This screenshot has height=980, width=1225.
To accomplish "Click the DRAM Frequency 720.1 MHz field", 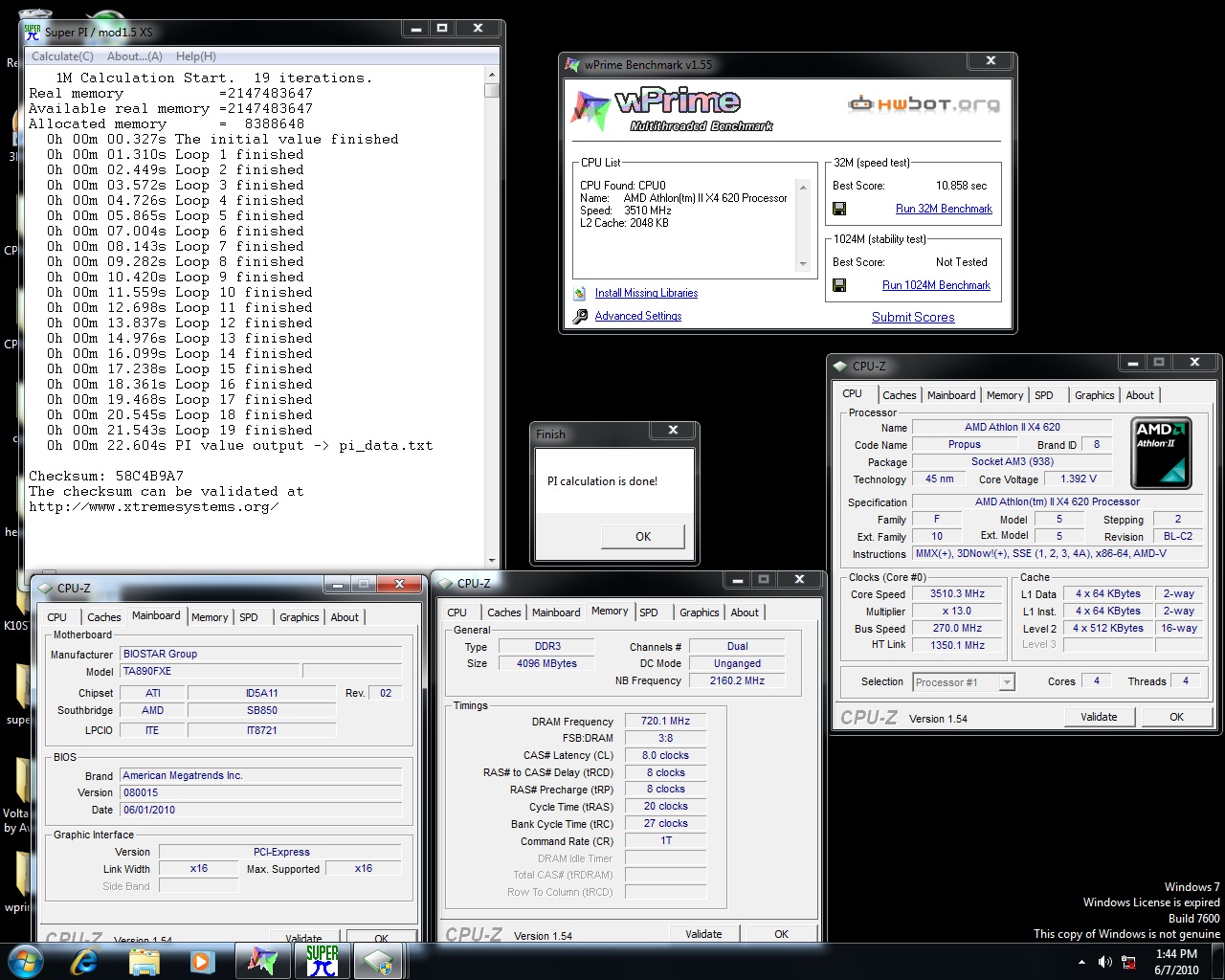I will coord(665,721).
